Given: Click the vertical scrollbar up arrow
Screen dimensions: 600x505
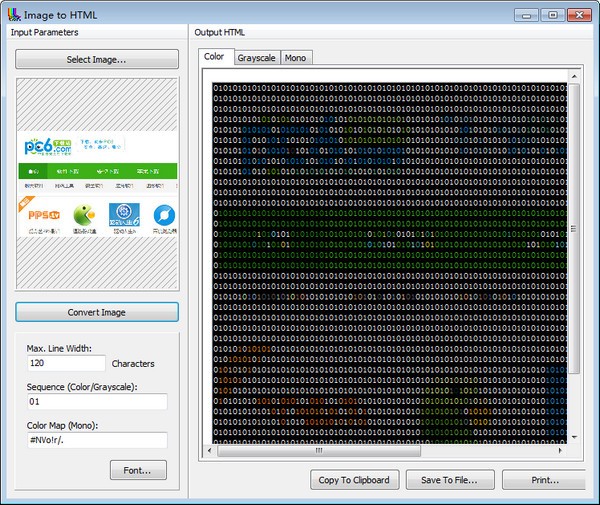Looking at the screenshot, I should point(574,75).
